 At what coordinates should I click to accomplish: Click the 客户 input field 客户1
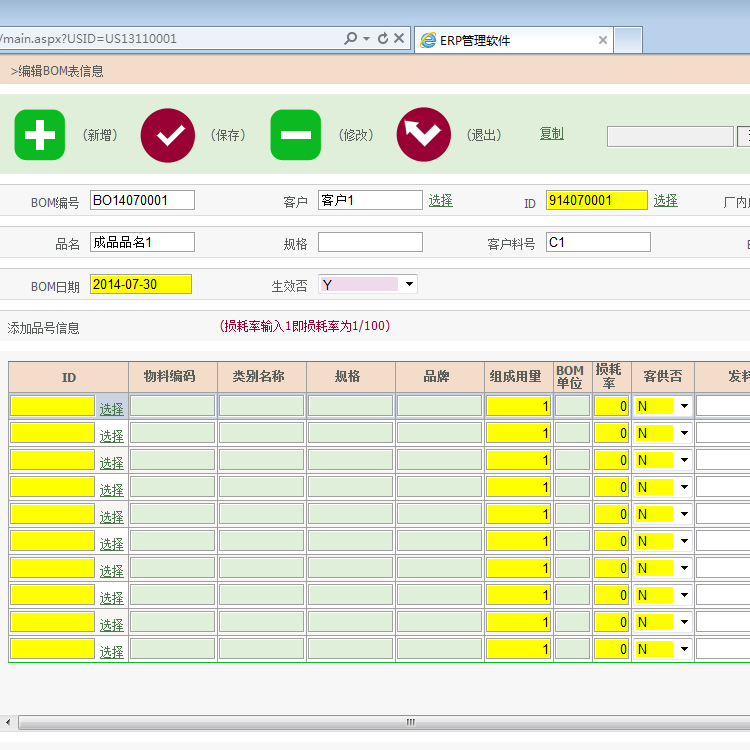370,200
